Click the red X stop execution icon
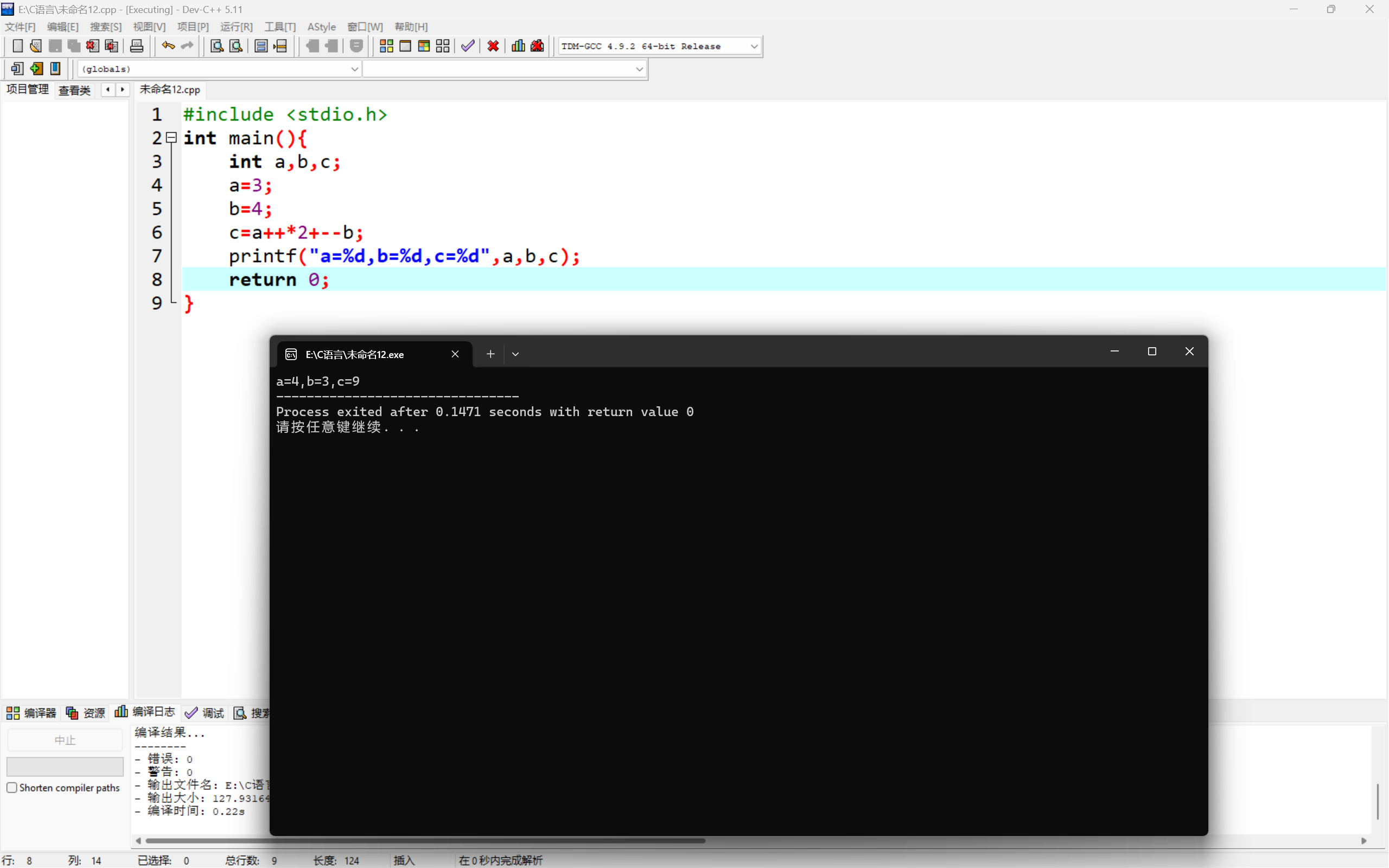The width and height of the screenshot is (1389, 868). pos(493,46)
